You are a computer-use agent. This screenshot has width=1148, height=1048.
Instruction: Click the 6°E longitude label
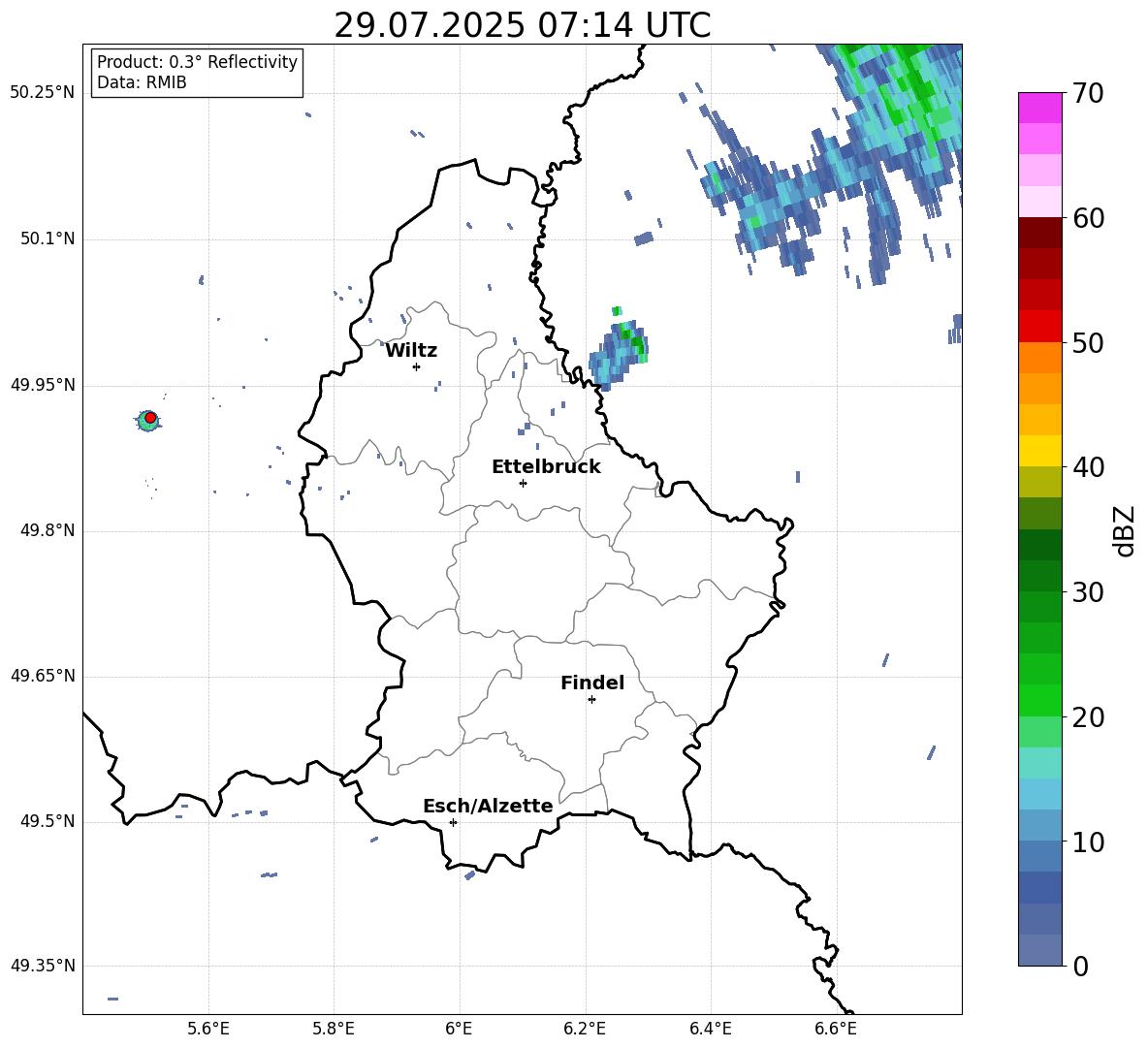(x=459, y=1029)
